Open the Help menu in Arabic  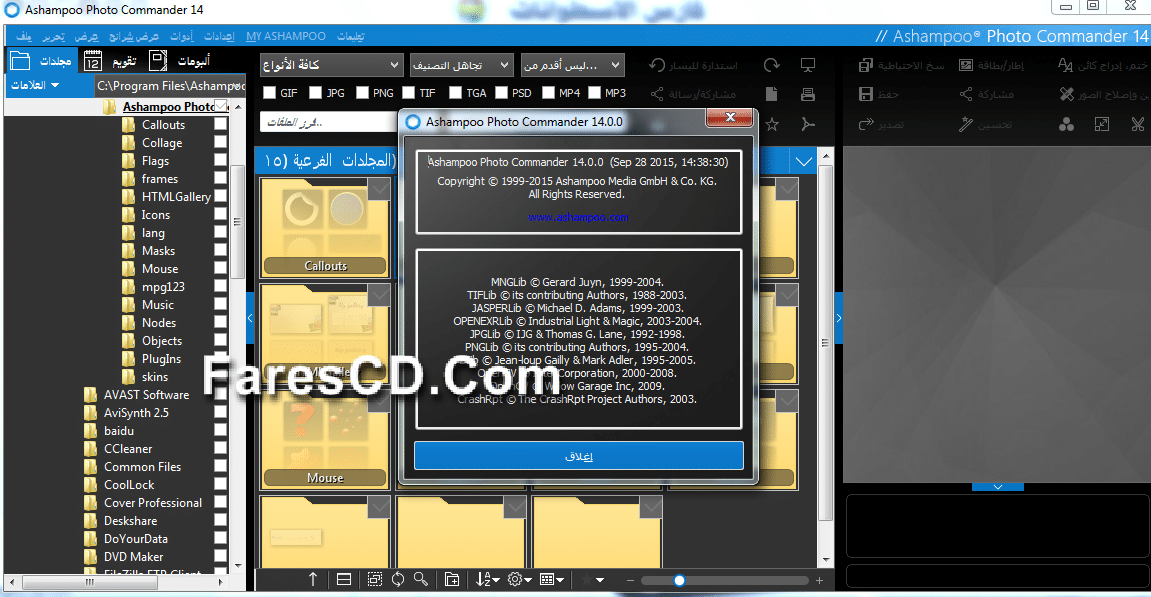pyautogui.click(x=351, y=36)
